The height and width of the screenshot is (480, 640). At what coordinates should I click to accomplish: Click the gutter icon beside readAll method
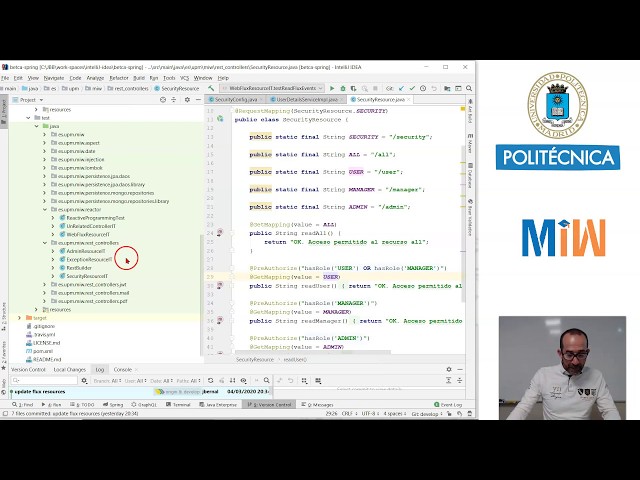coord(220,233)
